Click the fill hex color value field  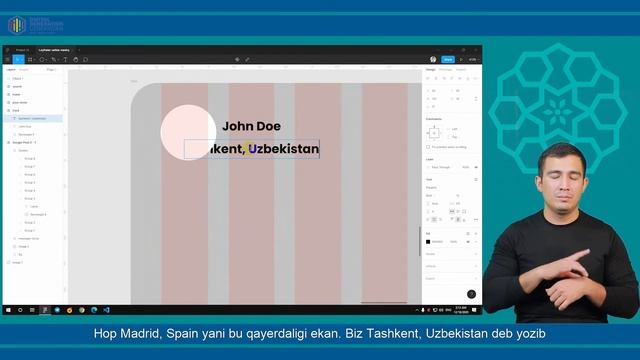pos(437,242)
